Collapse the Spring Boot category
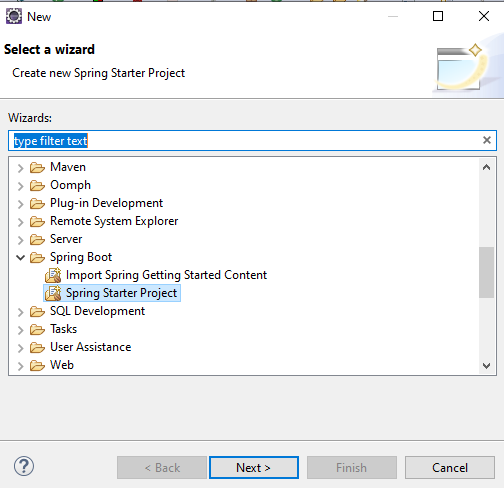 pos(20,257)
